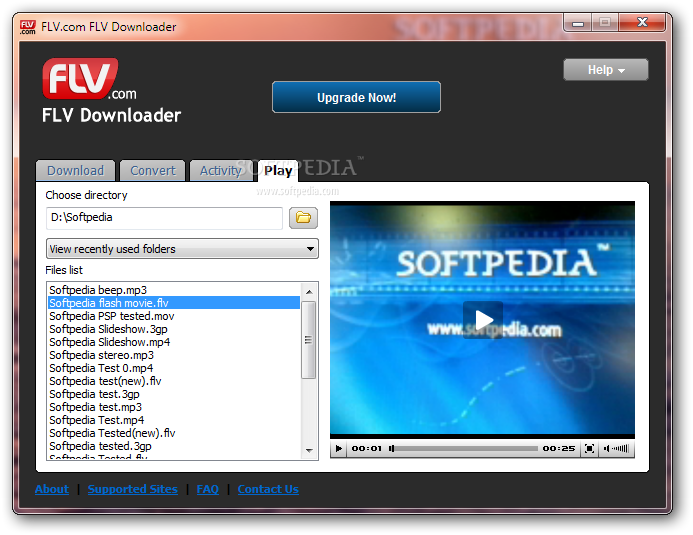Click the volume speaker icon
Viewport: 693px width, 535px height.
(606, 448)
